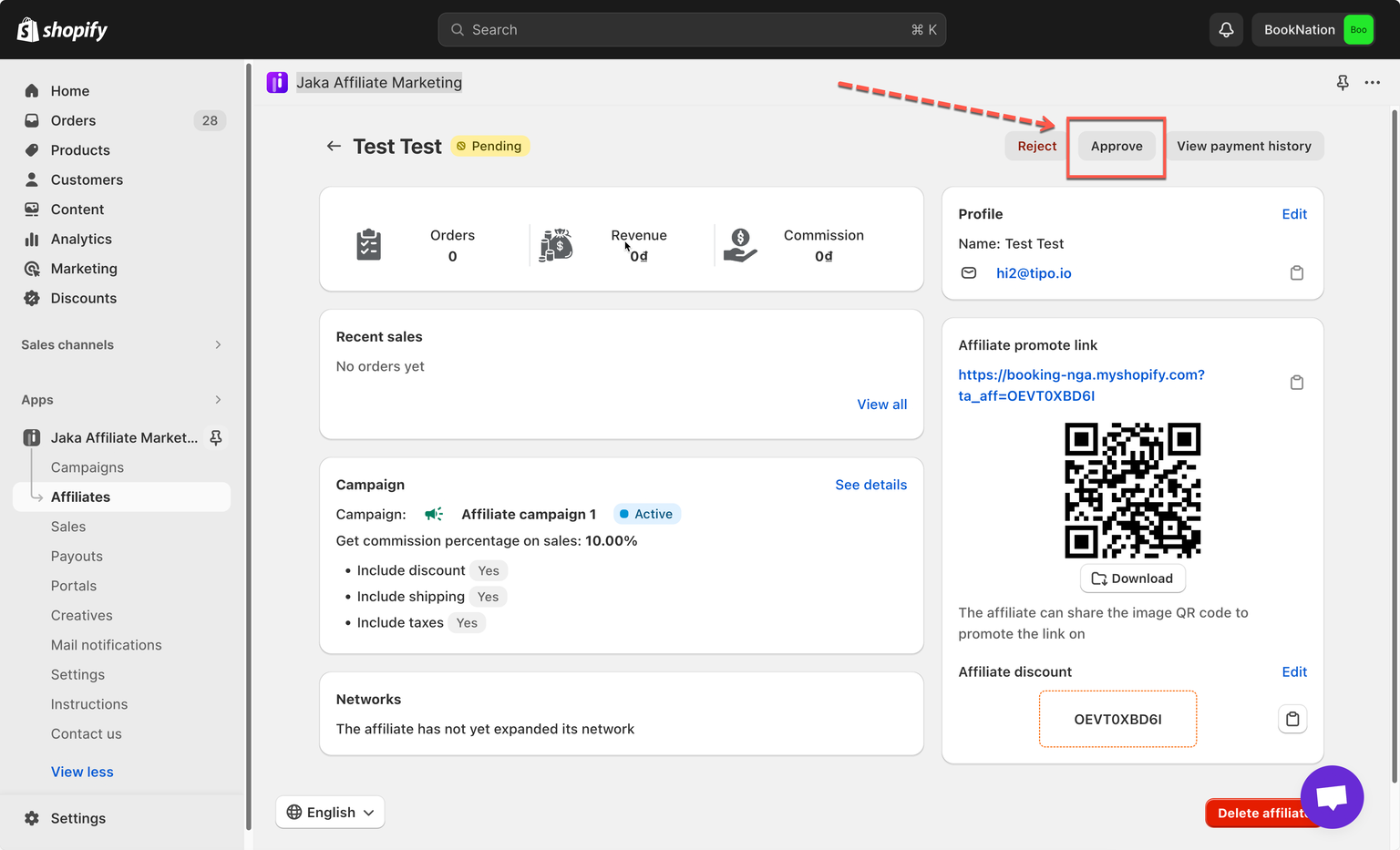The image size is (1400, 850).
Task: Click the Search field in top bar
Action: coord(691,30)
